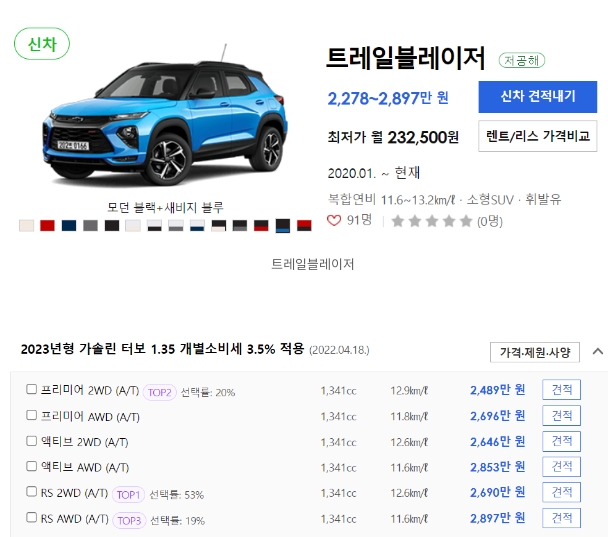Tick the 액티브 AWD (A/T) checkbox
This screenshot has height=537, width=608.
[x=31, y=466]
